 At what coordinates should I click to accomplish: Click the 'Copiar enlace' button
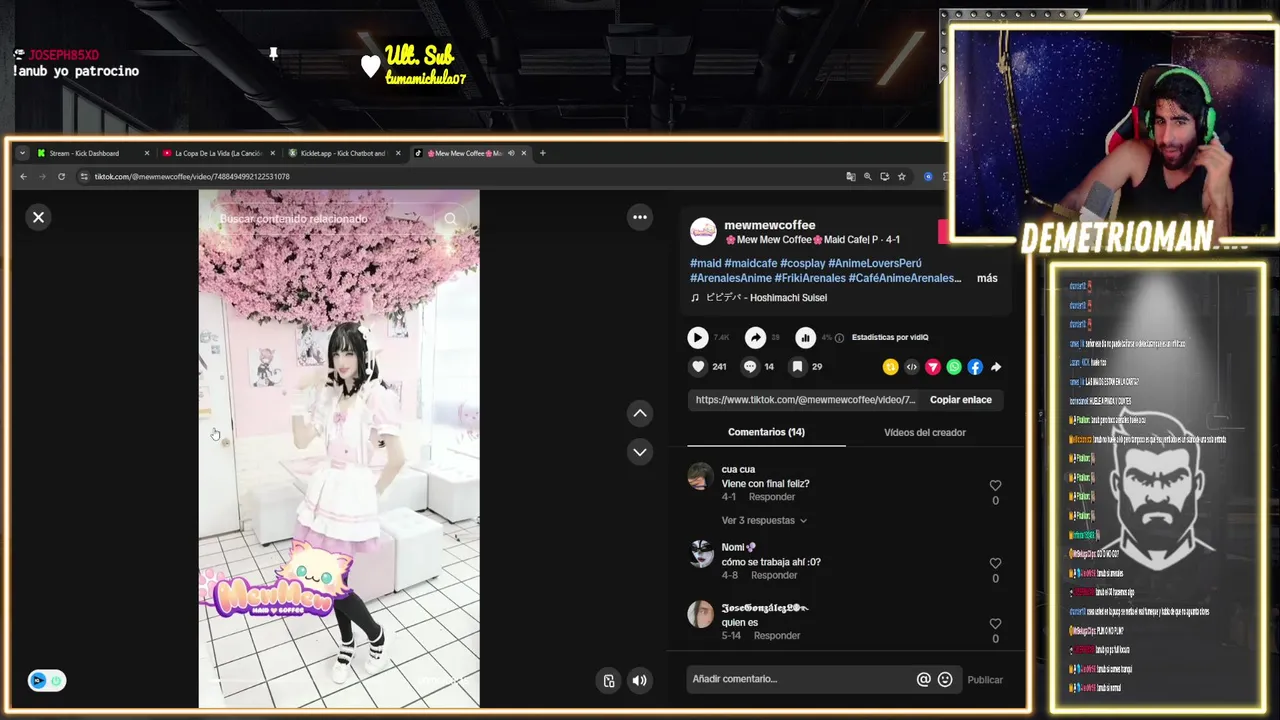tap(961, 400)
